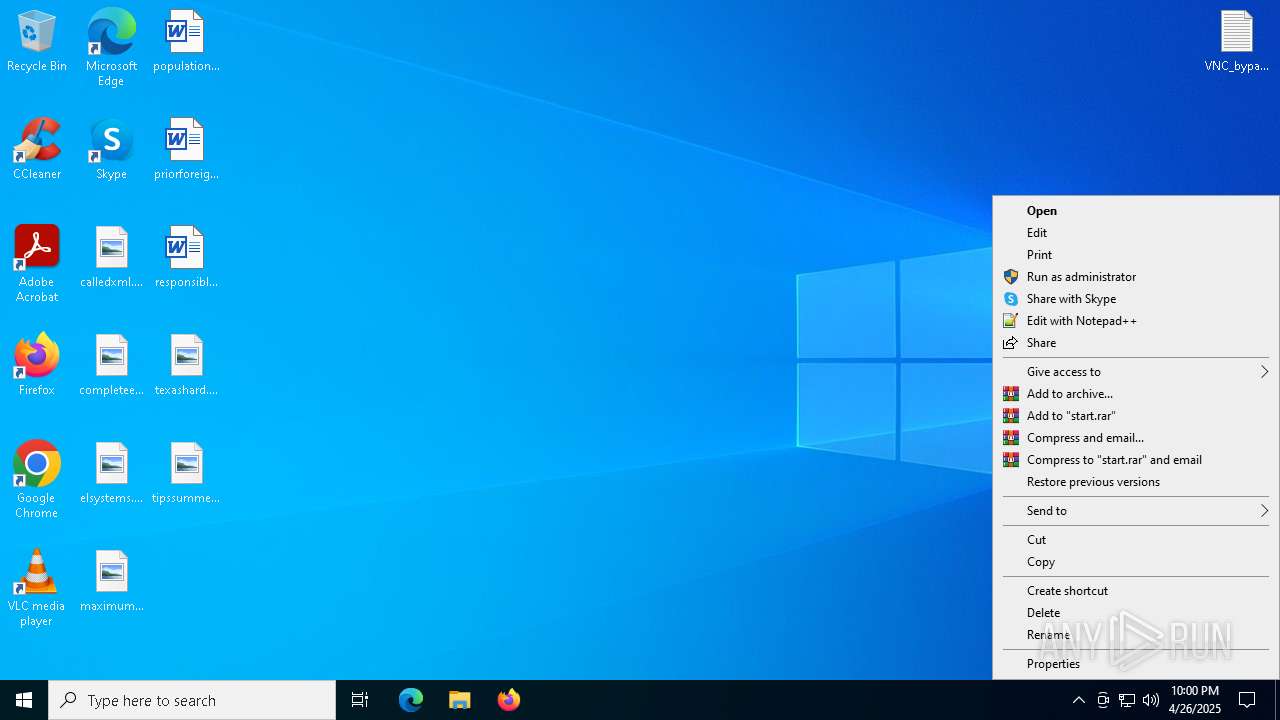Select Add to "start.rar"
This screenshot has height=720, width=1280.
tap(1135, 416)
